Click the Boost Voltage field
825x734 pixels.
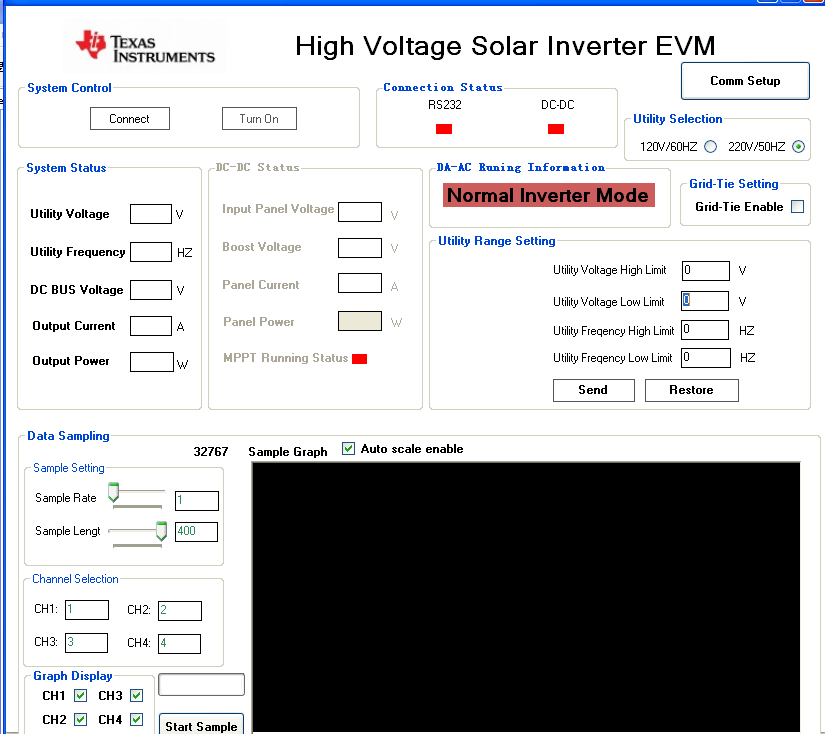tap(360, 248)
